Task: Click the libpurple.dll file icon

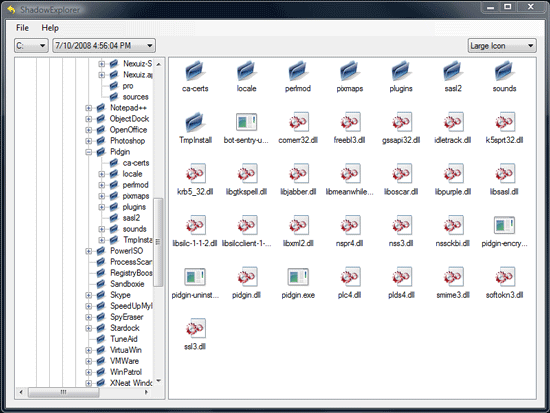Action: [453, 174]
